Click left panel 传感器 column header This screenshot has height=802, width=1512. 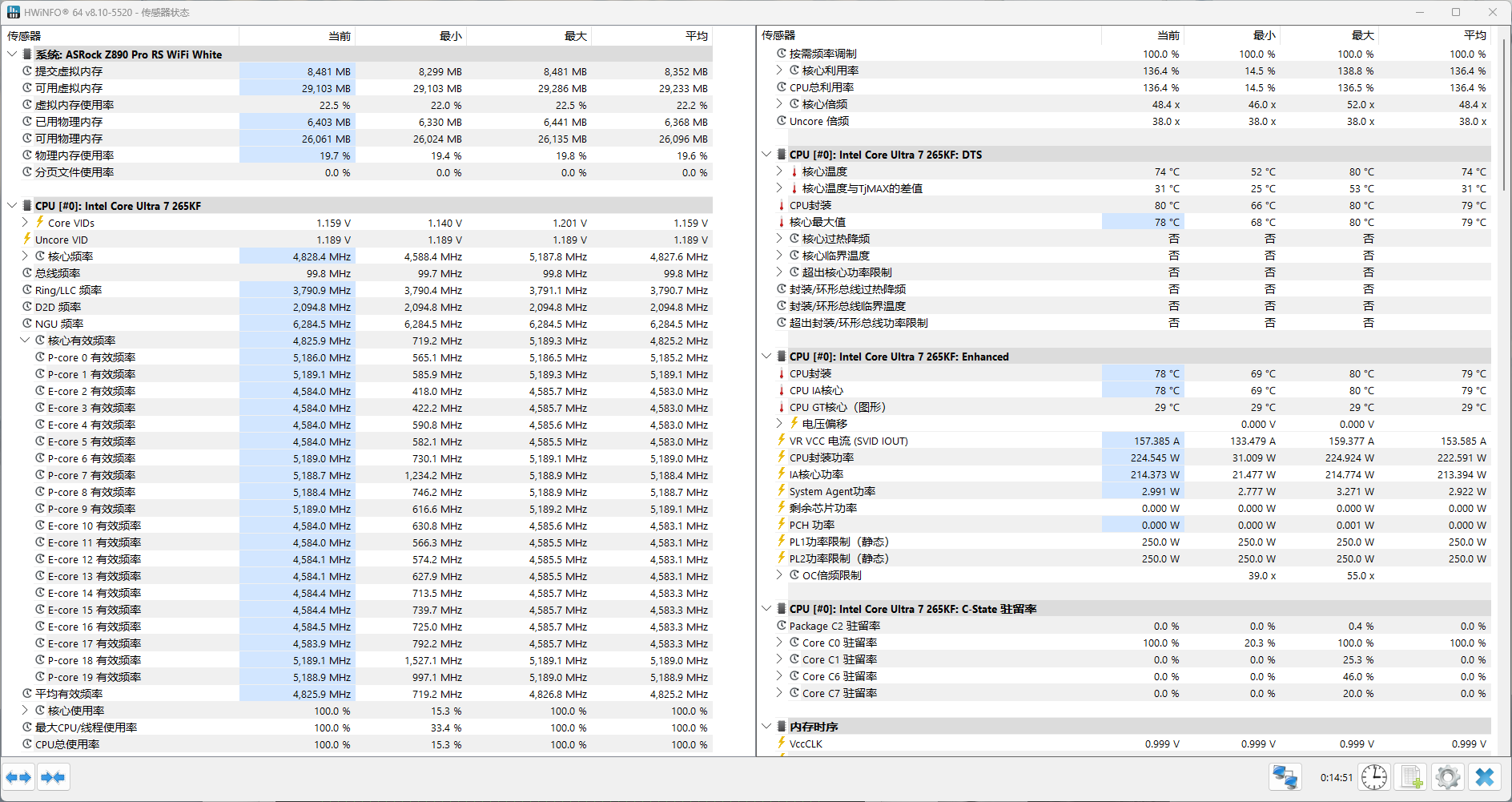pos(120,36)
